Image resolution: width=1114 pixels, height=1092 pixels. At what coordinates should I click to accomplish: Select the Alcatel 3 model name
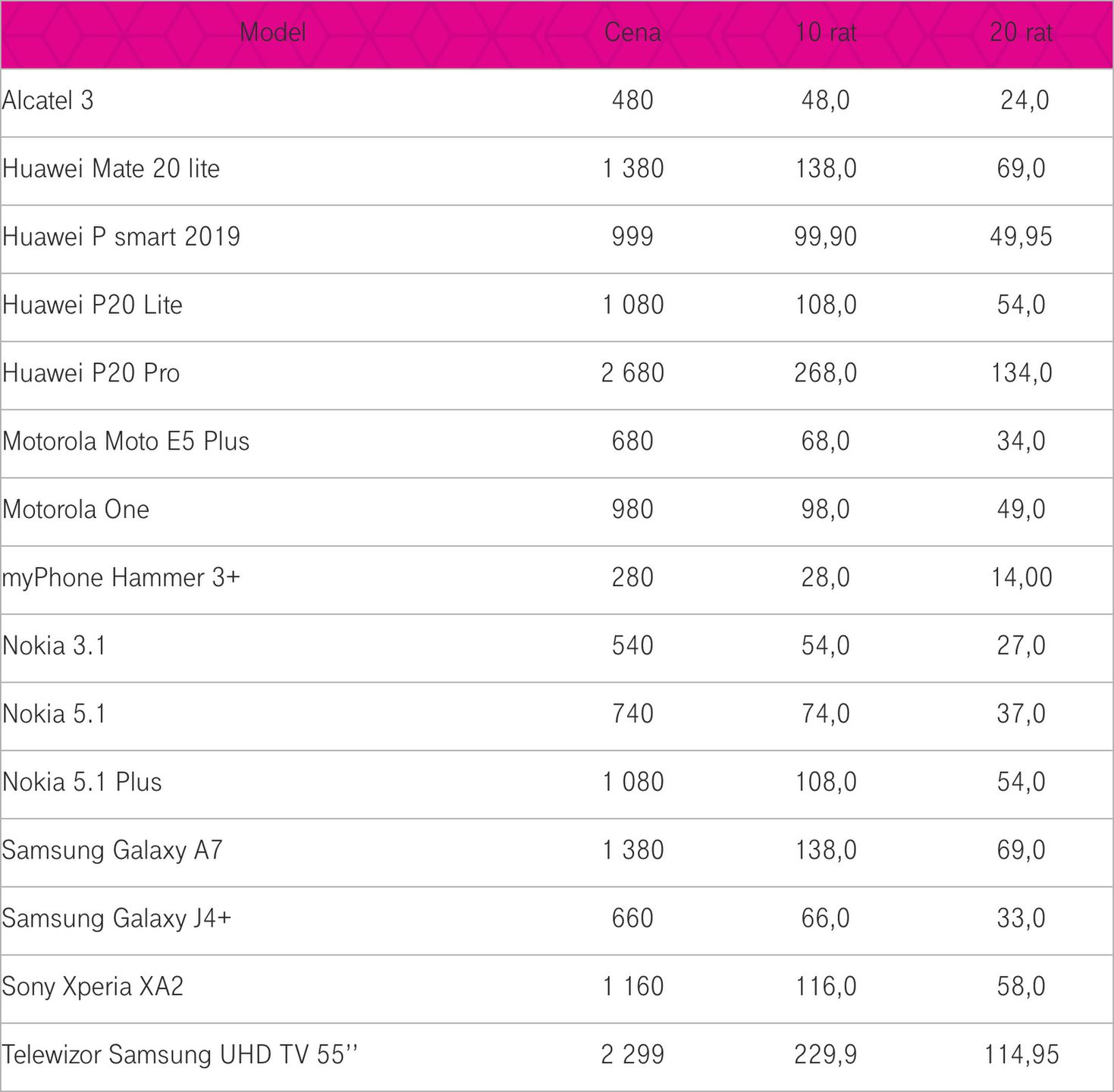point(48,100)
